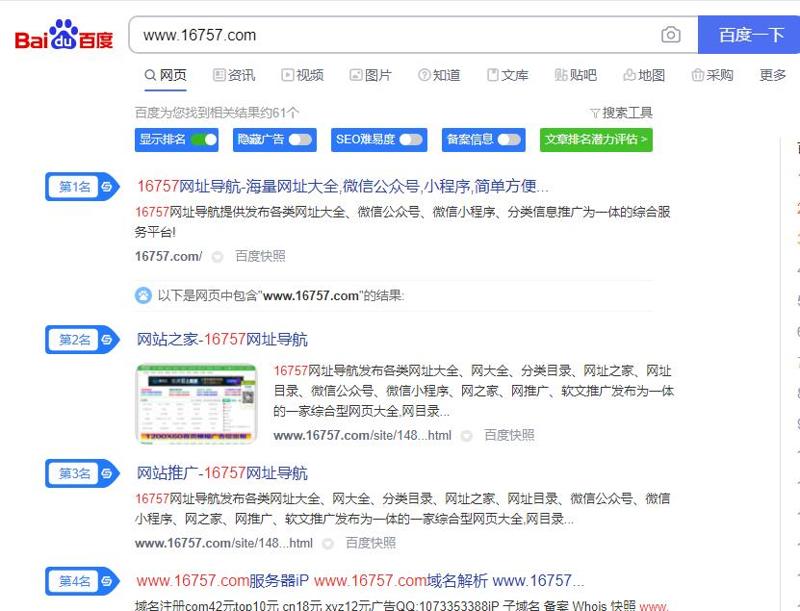Open result 网站推广-16757网址导航
Screen dimensions: 800x611
click(222, 473)
